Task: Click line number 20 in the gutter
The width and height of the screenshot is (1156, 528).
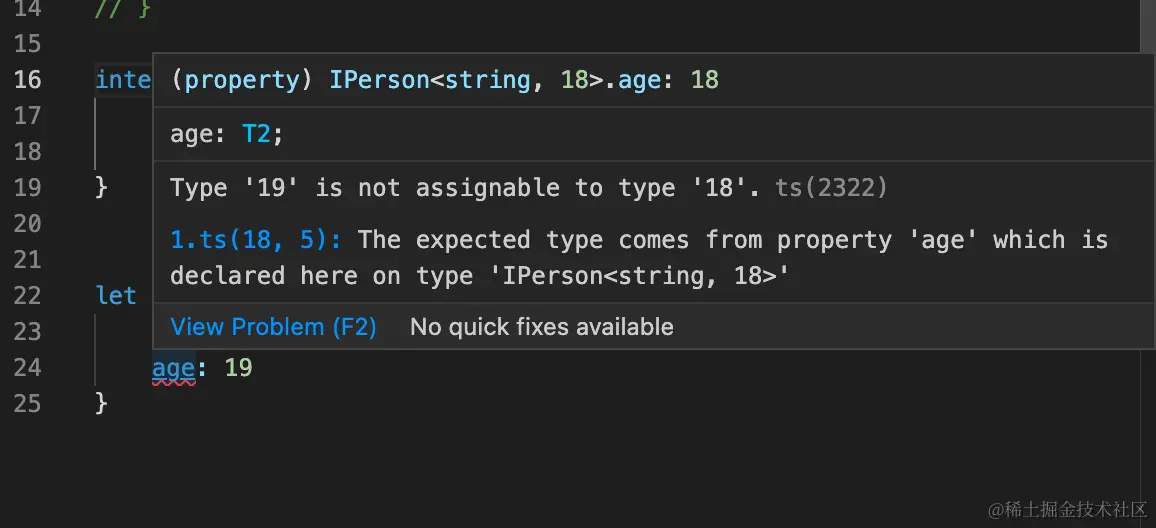Action: (28, 224)
